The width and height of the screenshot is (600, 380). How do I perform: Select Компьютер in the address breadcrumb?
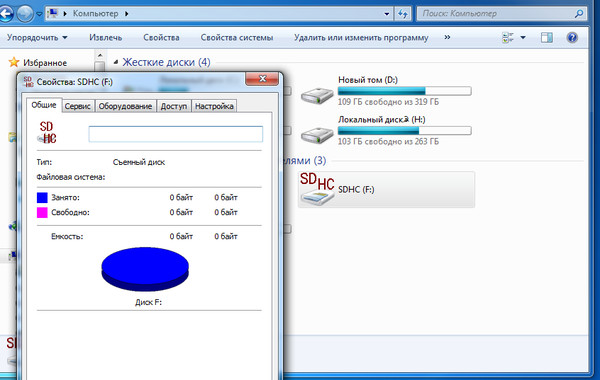point(96,14)
